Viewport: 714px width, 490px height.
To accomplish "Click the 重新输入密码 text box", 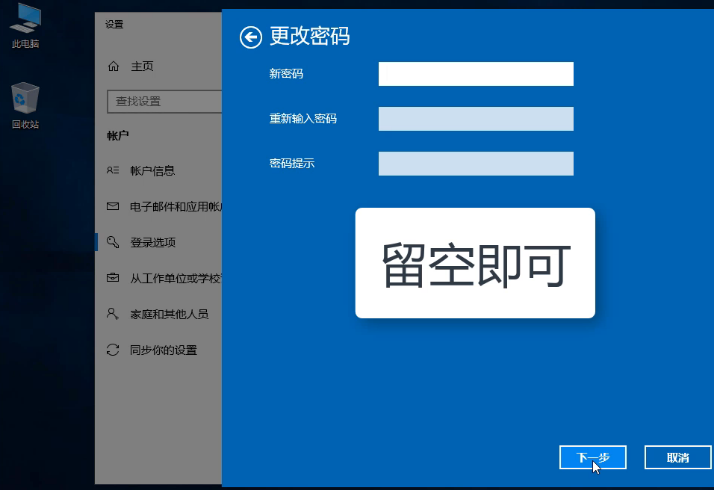I will click(x=475, y=119).
